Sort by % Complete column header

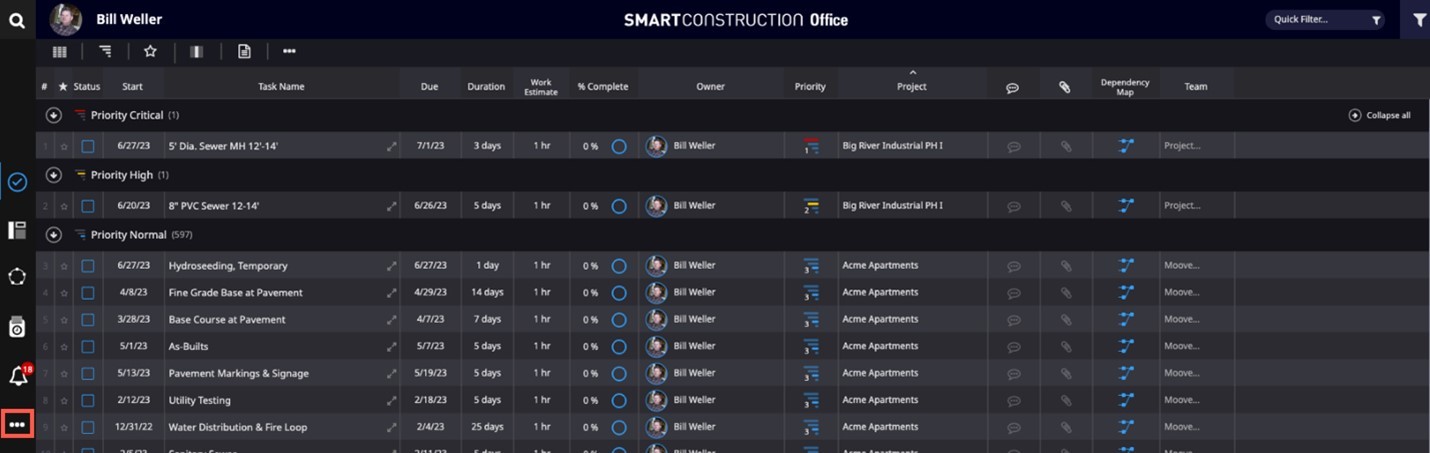[x=603, y=86]
